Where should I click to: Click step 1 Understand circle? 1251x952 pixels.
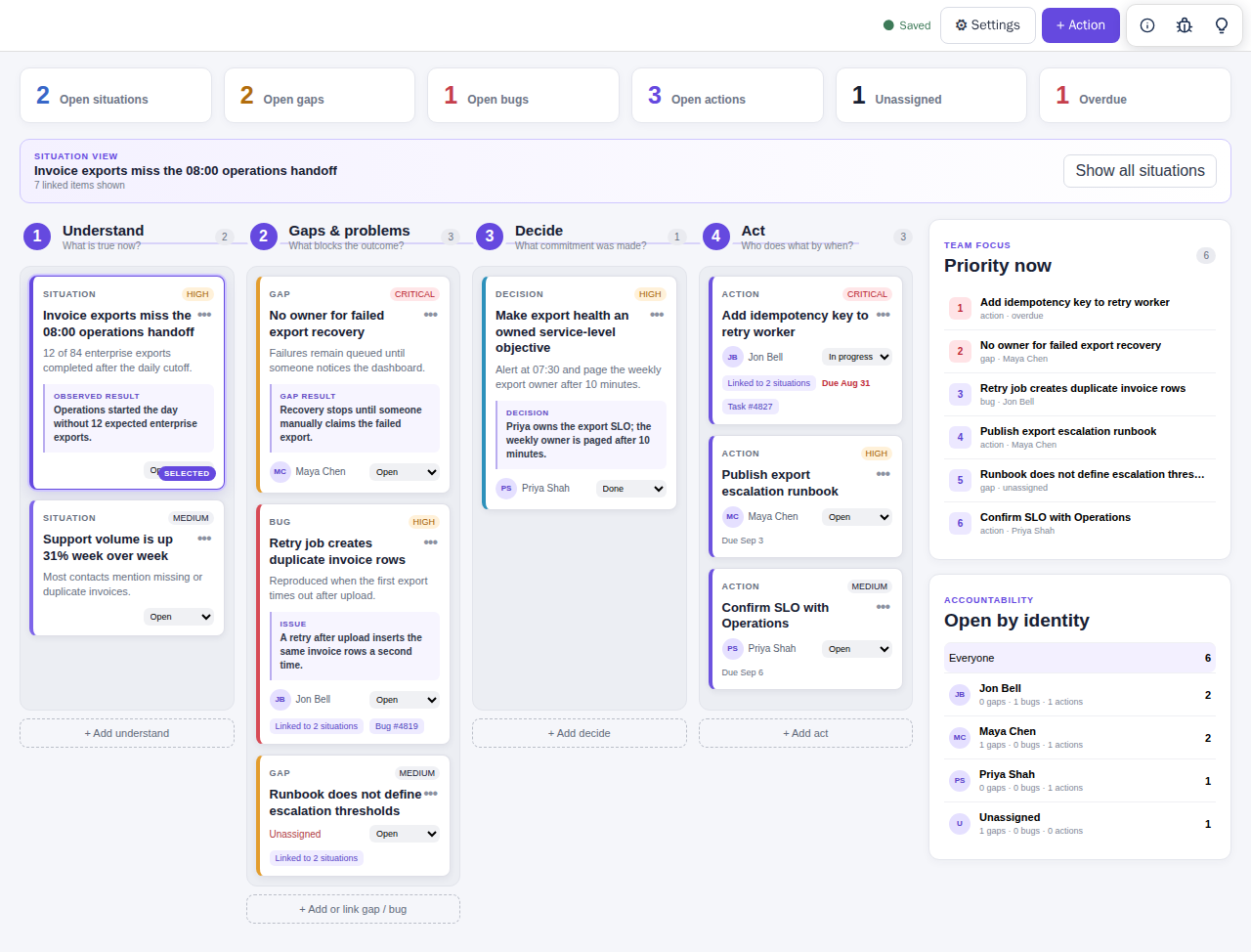(37, 236)
